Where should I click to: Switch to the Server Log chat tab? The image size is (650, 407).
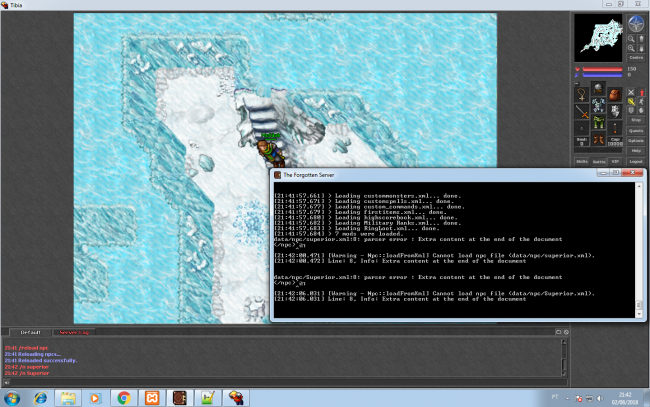[74, 332]
